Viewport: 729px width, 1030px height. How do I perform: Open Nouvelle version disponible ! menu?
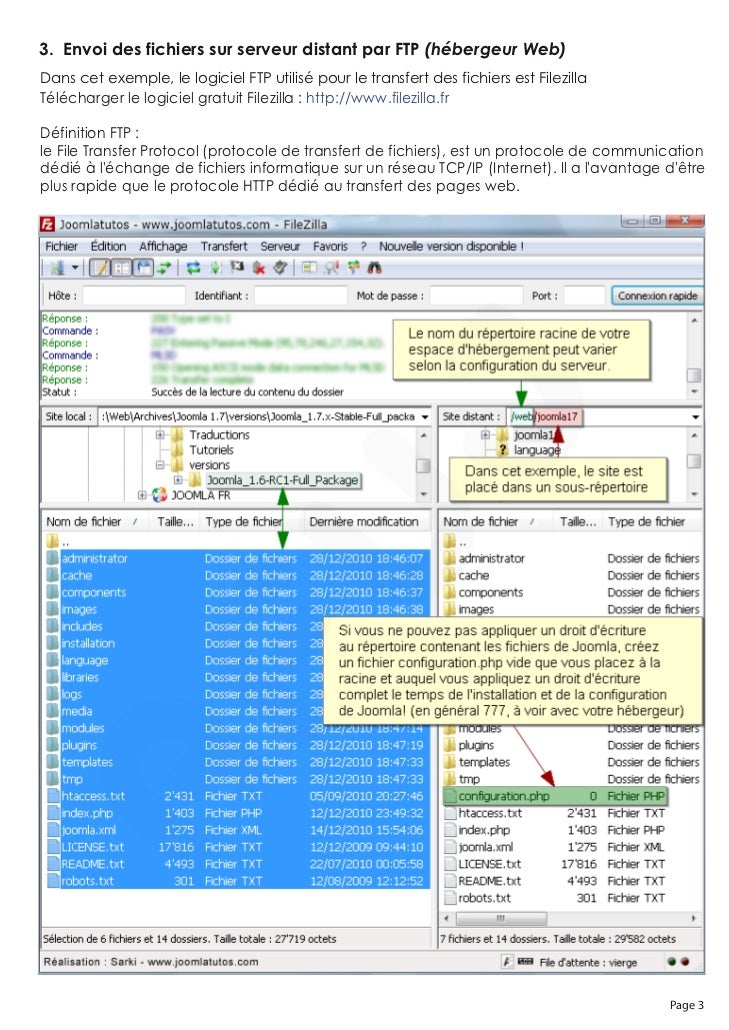(x=451, y=246)
